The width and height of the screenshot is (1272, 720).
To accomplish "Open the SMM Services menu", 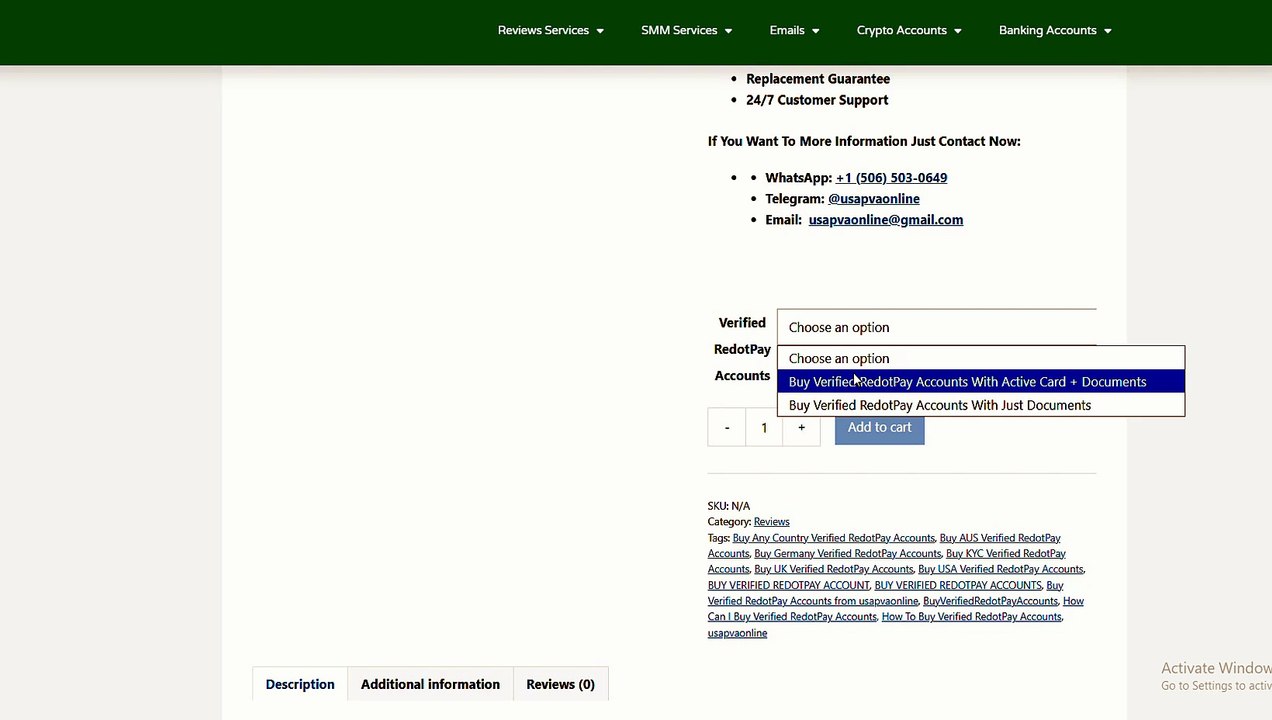I will (x=686, y=30).
